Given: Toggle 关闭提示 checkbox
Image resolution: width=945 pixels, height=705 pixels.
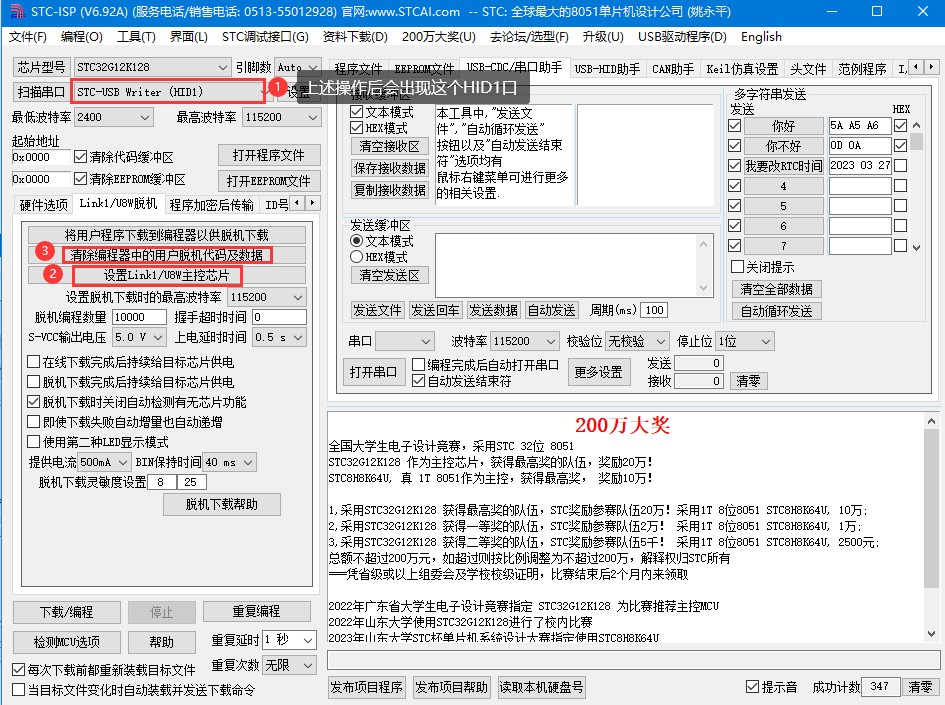Looking at the screenshot, I should [737, 267].
